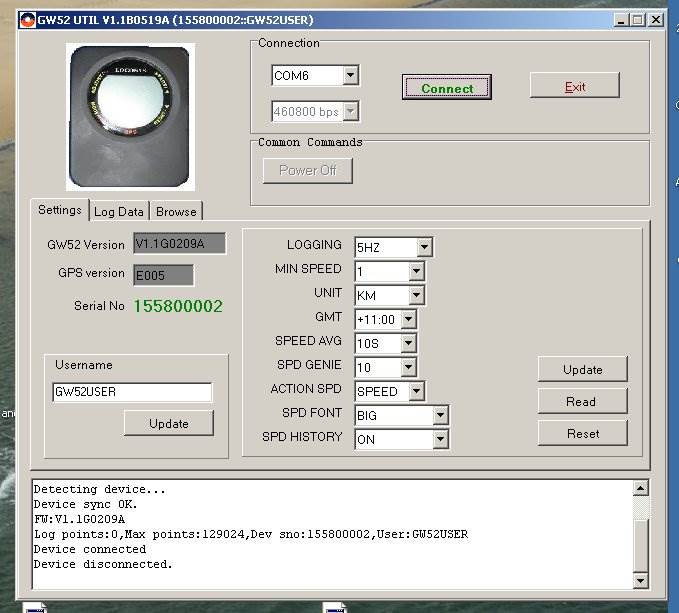Select the Settings tab
Viewport: 679px width, 613px height.
point(60,210)
